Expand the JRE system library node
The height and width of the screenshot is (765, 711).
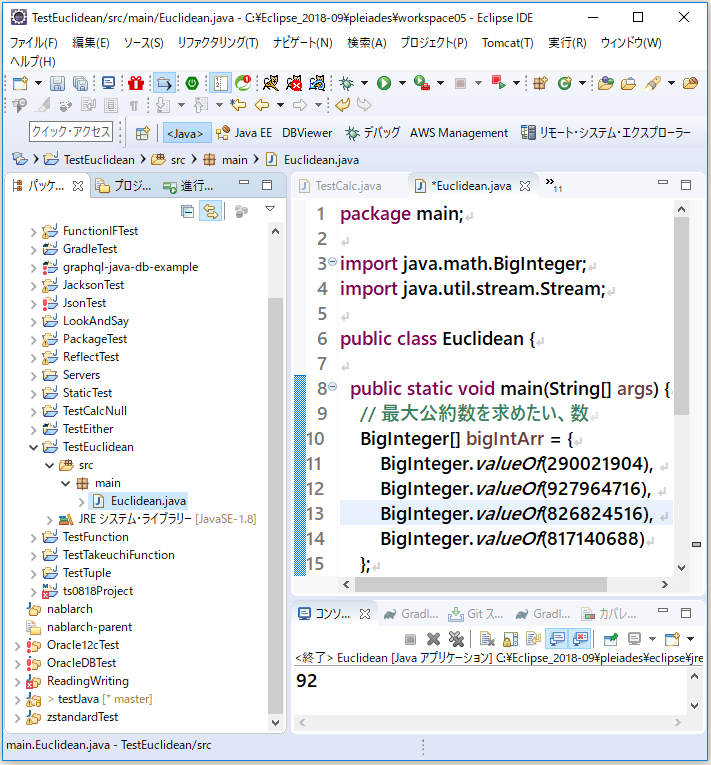tap(49, 520)
